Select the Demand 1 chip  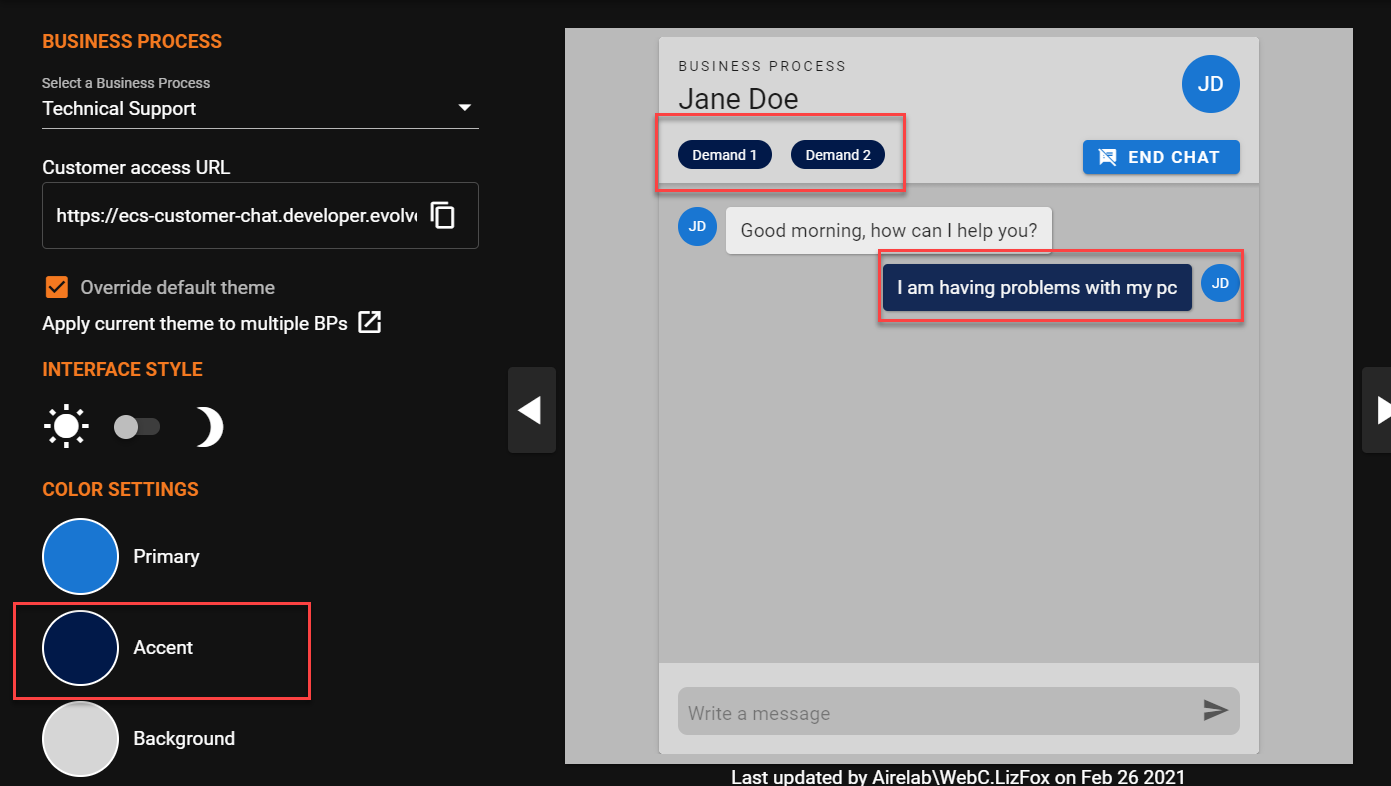click(x=724, y=155)
